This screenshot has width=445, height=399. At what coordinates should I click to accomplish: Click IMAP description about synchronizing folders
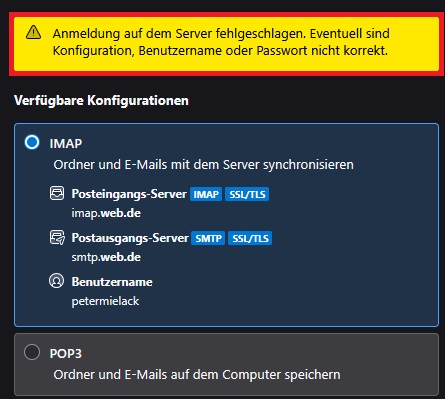[203, 165]
